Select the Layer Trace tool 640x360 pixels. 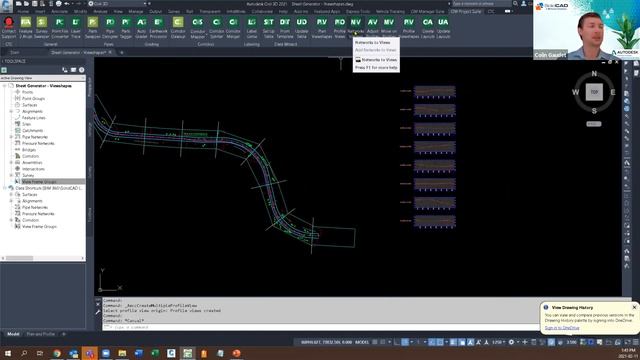(76, 27)
